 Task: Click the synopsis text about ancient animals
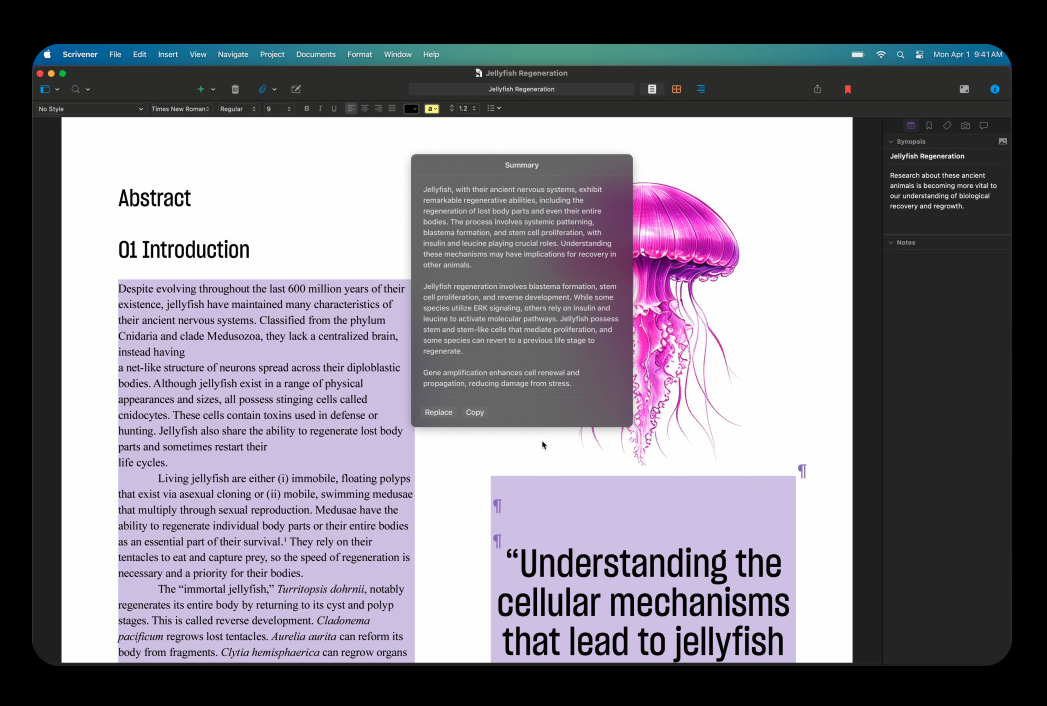(x=943, y=191)
